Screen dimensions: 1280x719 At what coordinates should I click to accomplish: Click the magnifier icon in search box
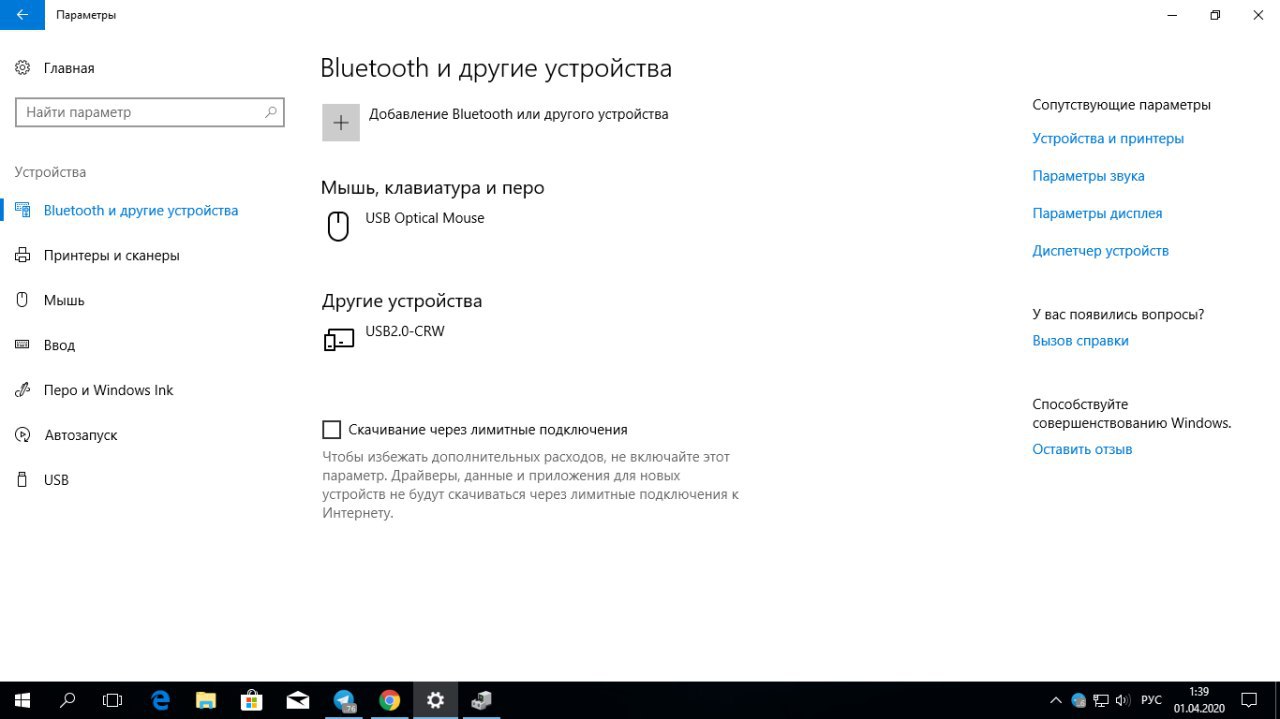pyautogui.click(x=270, y=113)
